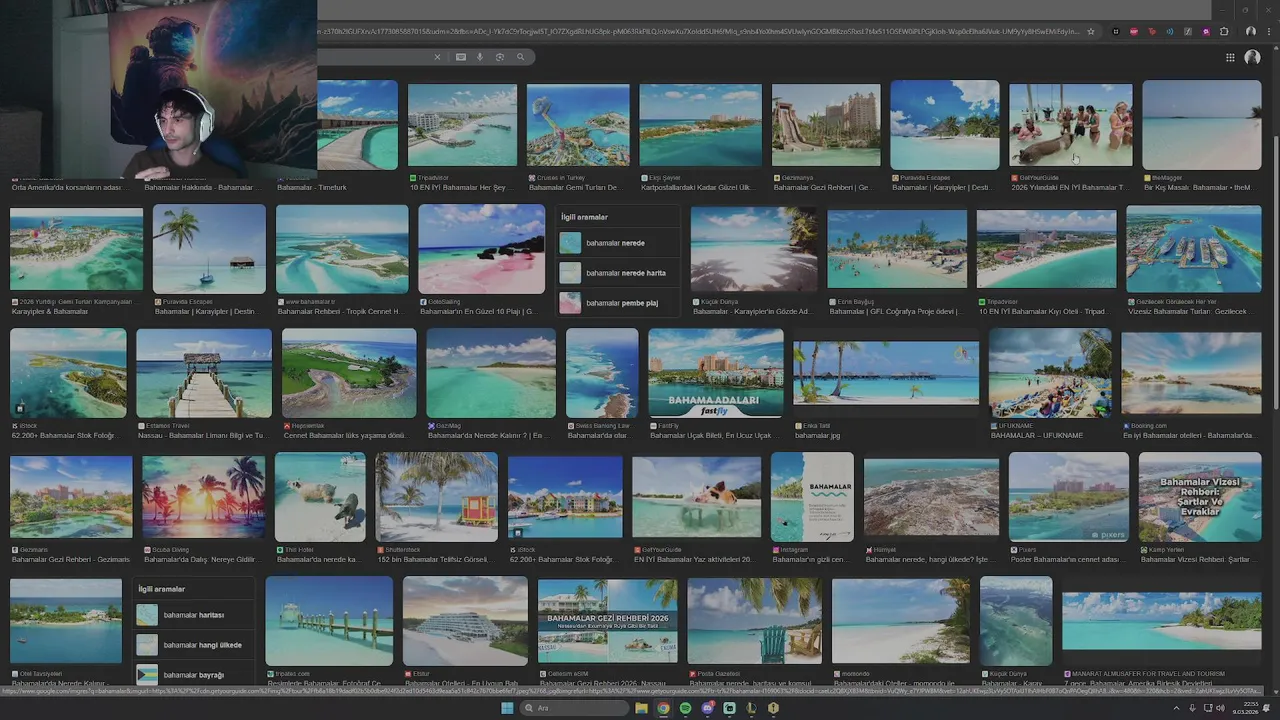This screenshot has height=720, width=1280.
Task: Open the on-screen keyboard in search bar
Action: coord(461,57)
